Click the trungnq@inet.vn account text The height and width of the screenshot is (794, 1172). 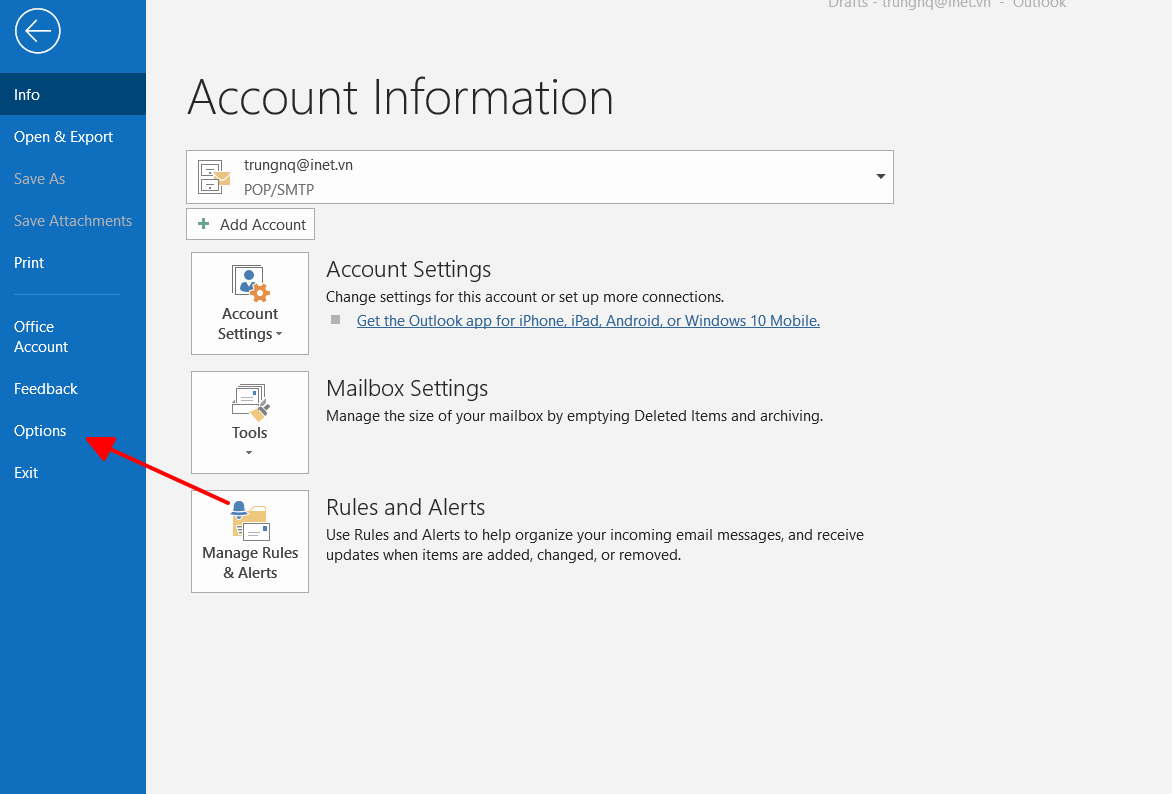pyautogui.click(x=298, y=164)
